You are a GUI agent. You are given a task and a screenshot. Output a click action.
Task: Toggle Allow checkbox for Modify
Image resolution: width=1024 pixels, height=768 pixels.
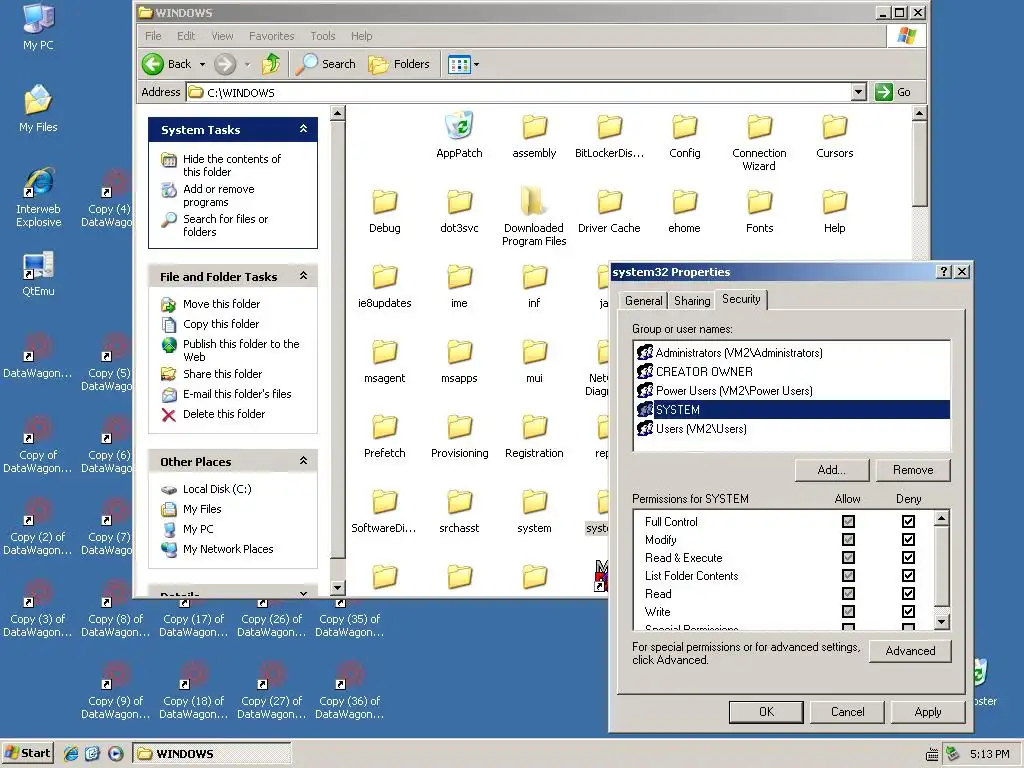point(848,539)
